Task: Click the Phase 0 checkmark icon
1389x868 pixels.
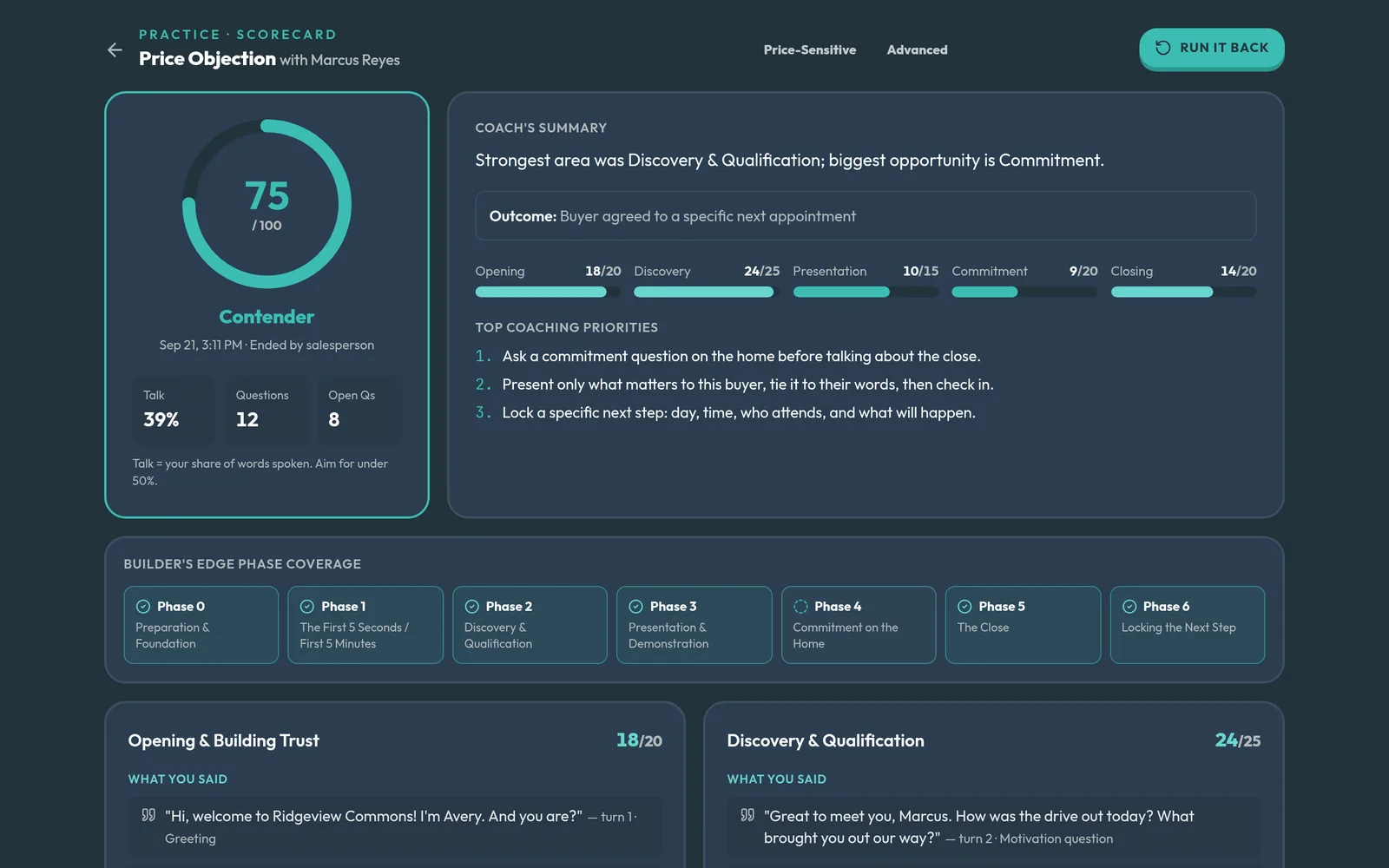Action: [x=143, y=607]
